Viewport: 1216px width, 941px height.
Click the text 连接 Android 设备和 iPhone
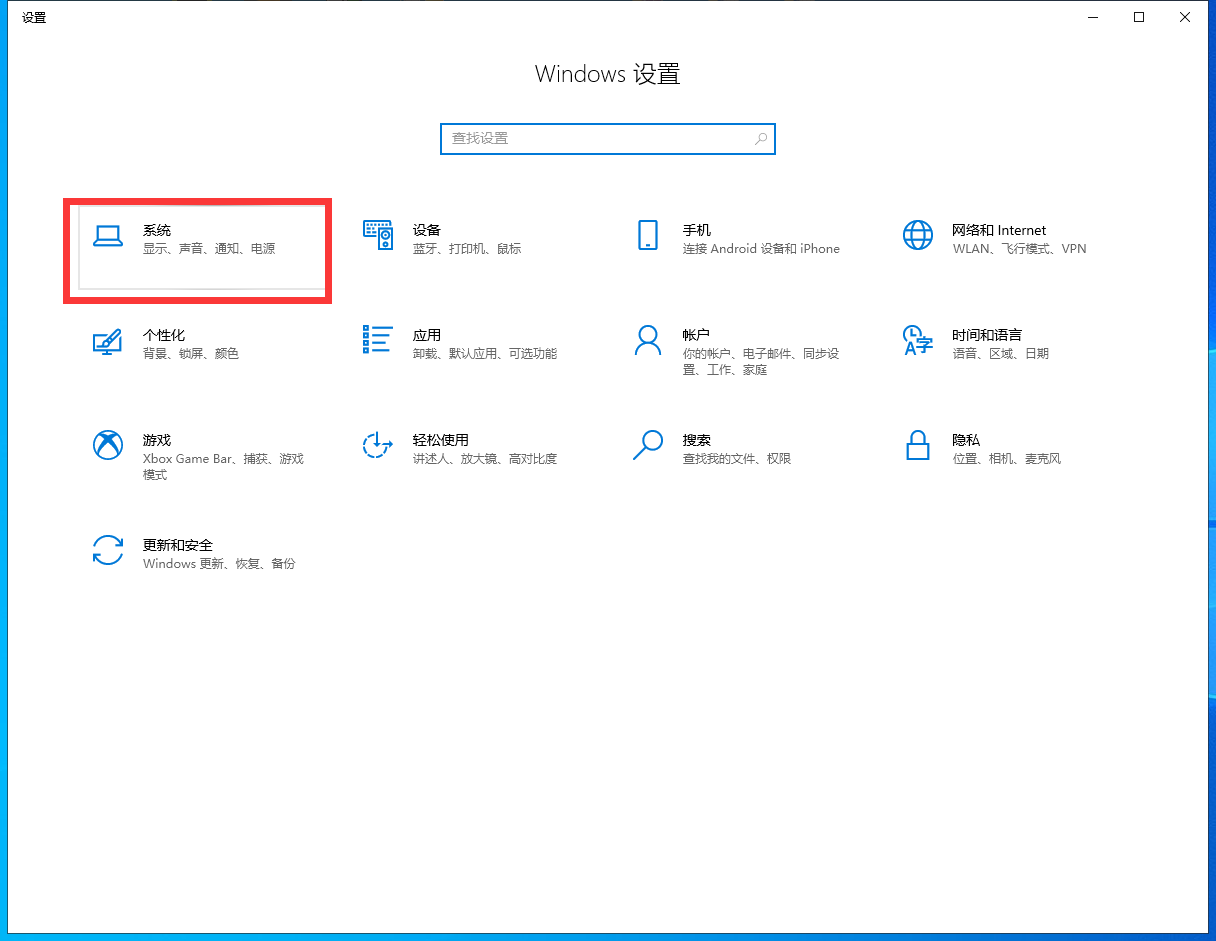[x=761, y=249]
